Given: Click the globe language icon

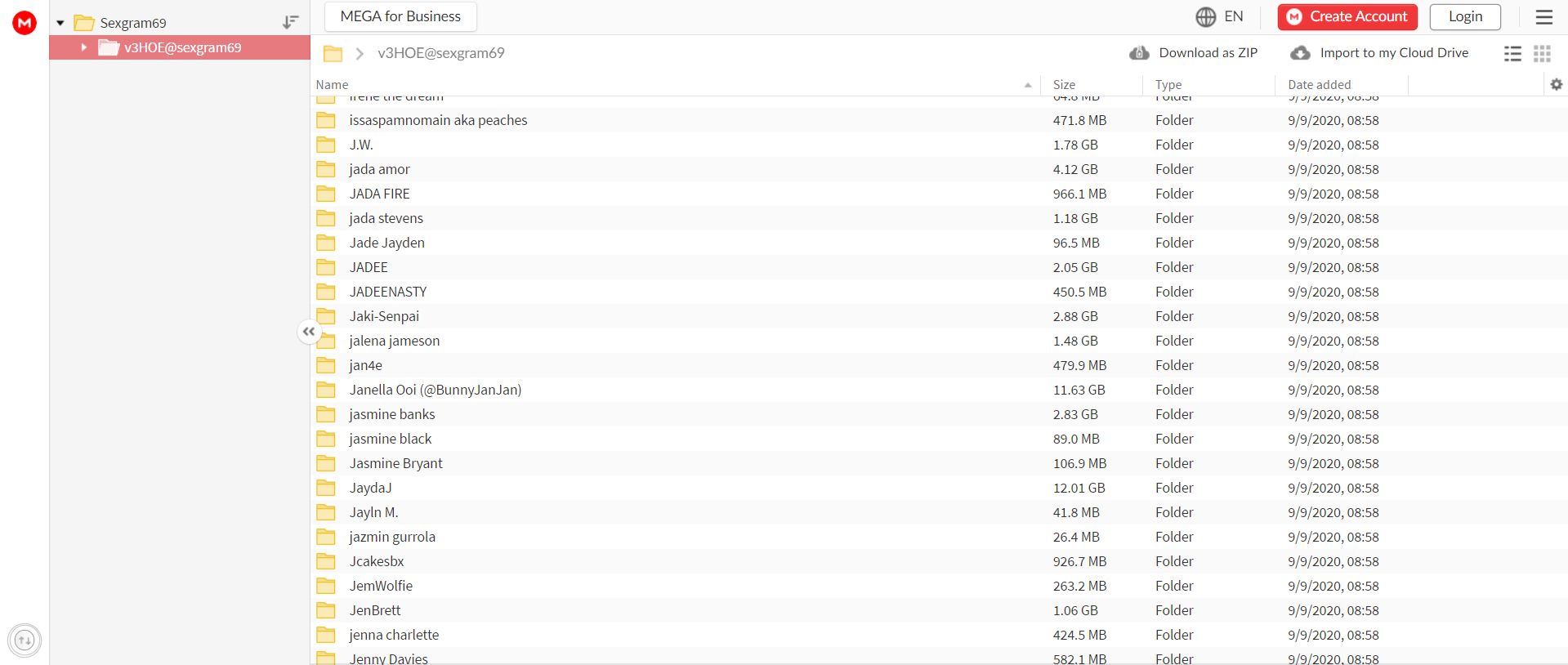Looking at the screenshot, I should pyautogui.click(x=1205, y=17).
